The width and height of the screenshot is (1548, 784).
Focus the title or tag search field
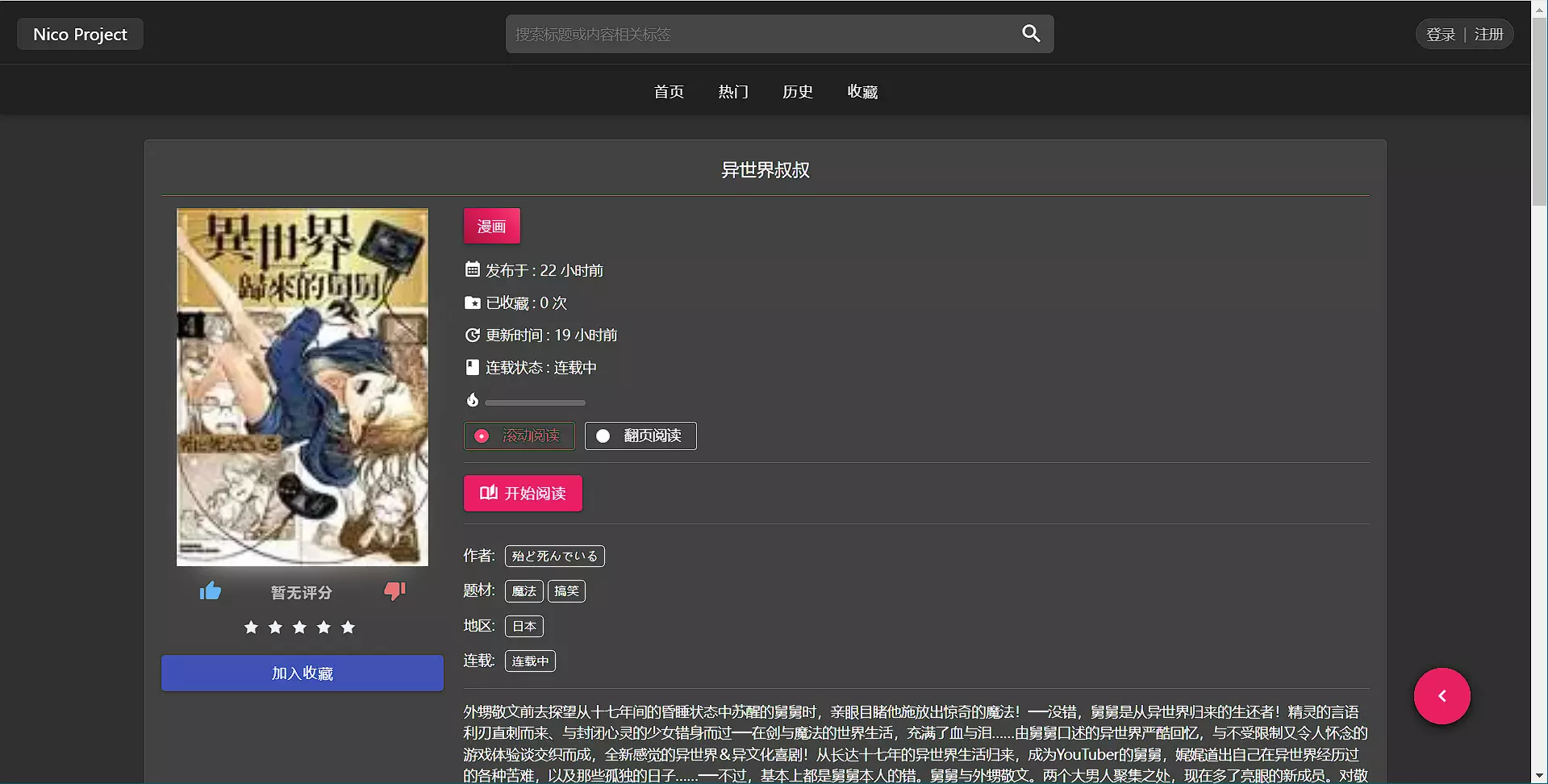coord(758,35)
